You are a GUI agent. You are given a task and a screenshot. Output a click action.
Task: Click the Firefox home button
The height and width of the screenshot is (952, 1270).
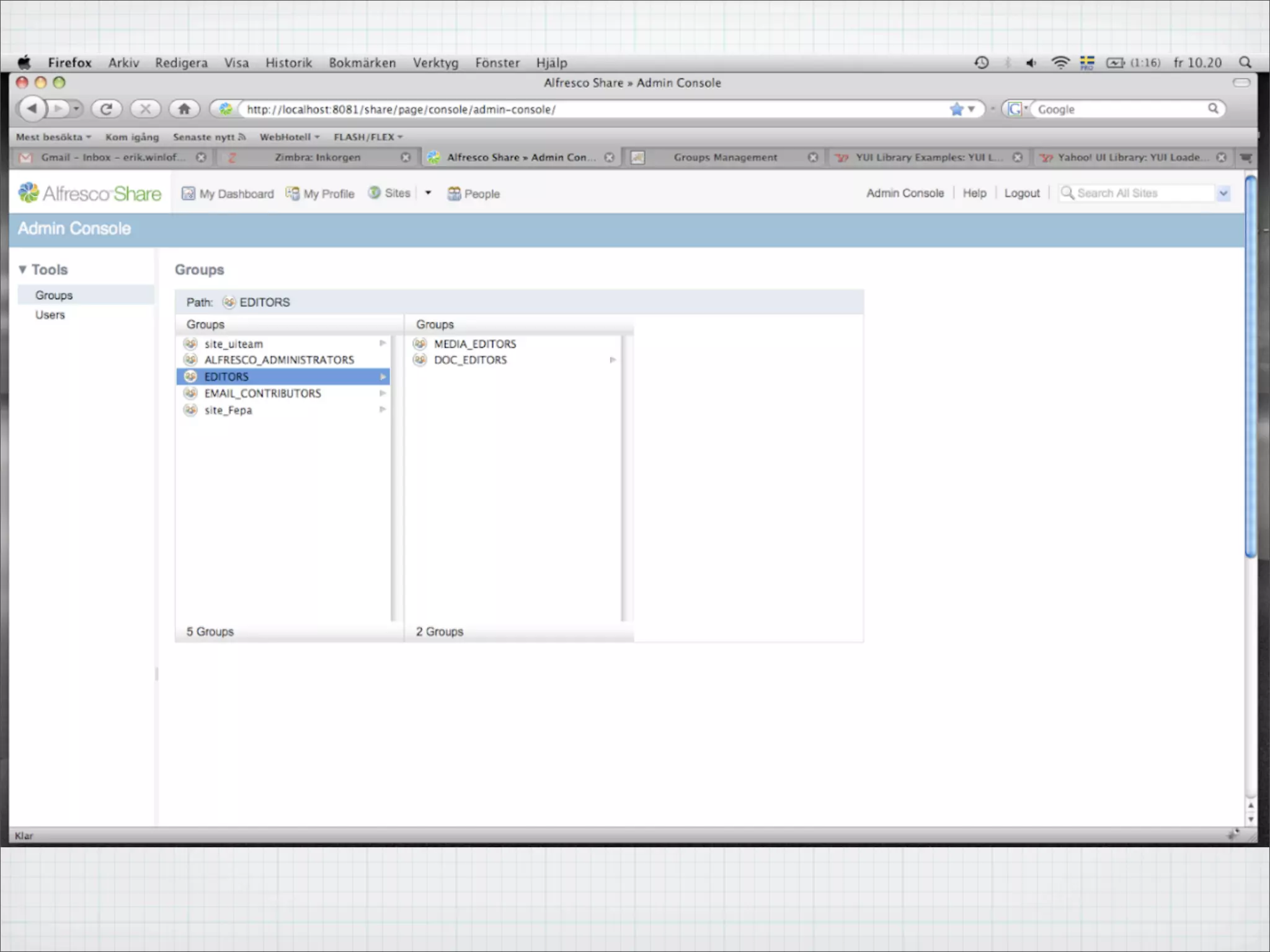point(184,109)
